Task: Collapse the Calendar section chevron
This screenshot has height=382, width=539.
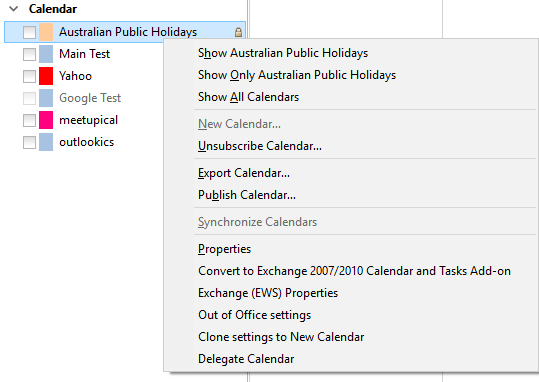Action: [x=14, y=9]
